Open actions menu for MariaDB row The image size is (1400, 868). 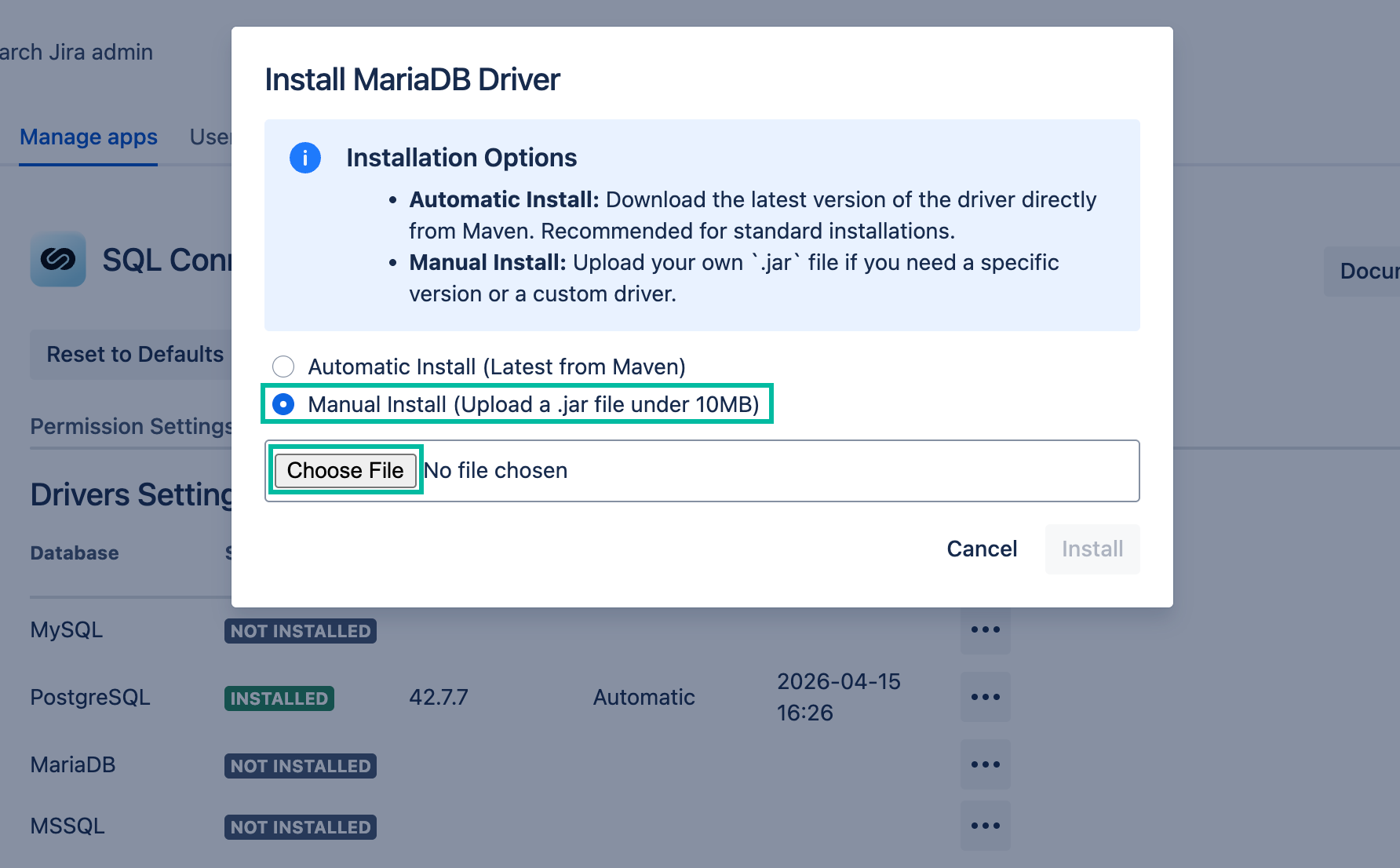pos(986,764)
